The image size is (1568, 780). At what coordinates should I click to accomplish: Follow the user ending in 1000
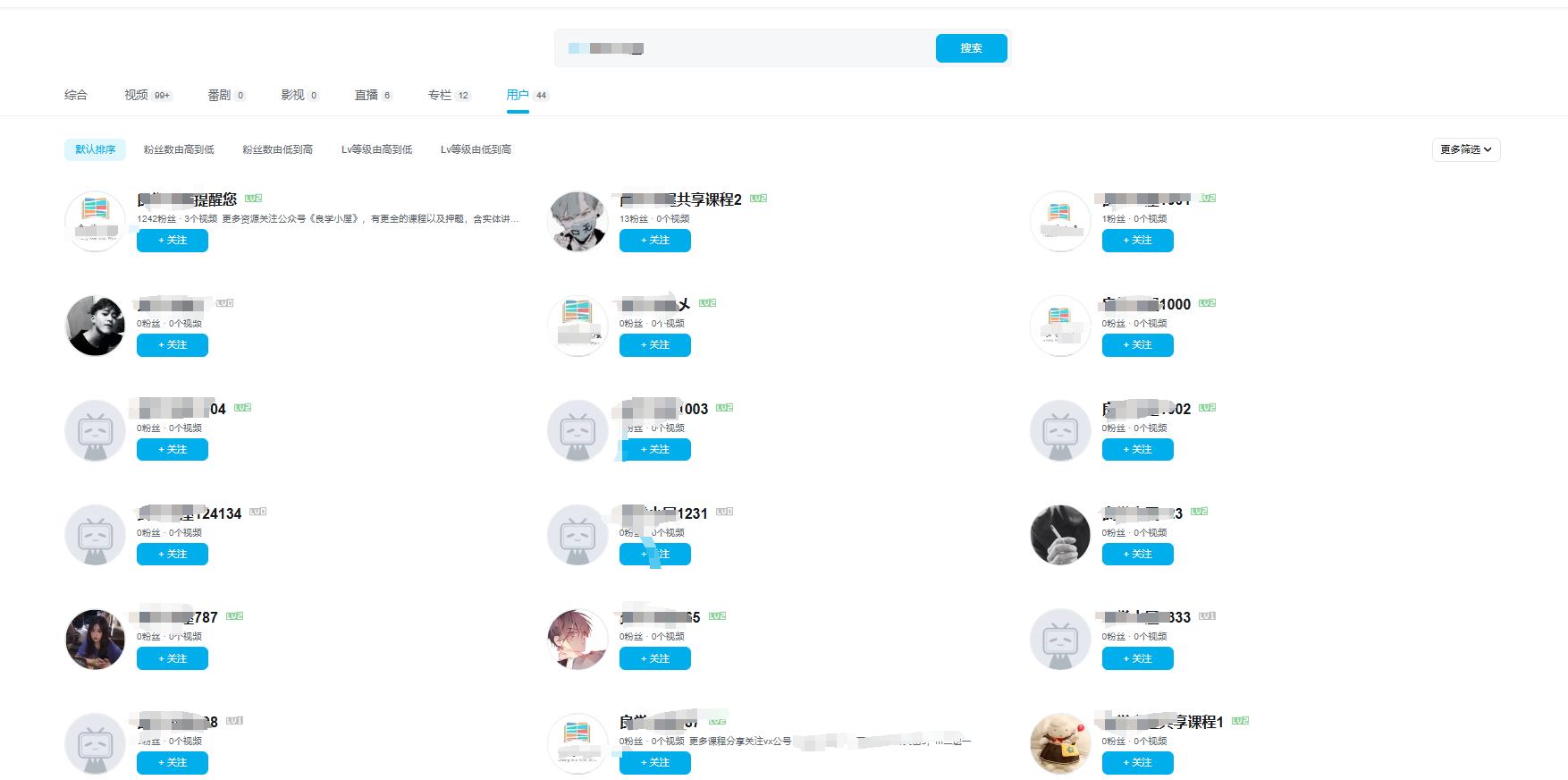tap(1138, 345)
